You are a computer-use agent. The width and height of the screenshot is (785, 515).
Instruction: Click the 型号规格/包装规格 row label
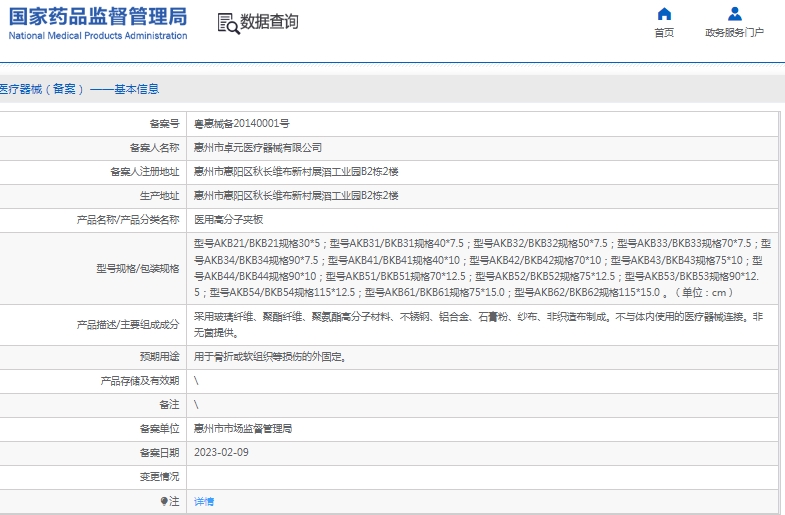138,269
